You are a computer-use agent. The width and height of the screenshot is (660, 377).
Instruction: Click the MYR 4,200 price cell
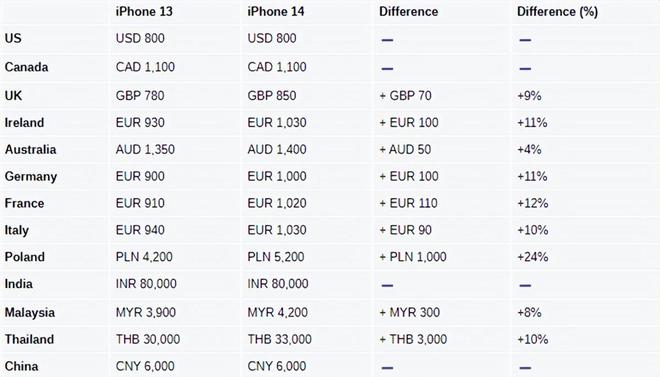[x=277, y=313]
